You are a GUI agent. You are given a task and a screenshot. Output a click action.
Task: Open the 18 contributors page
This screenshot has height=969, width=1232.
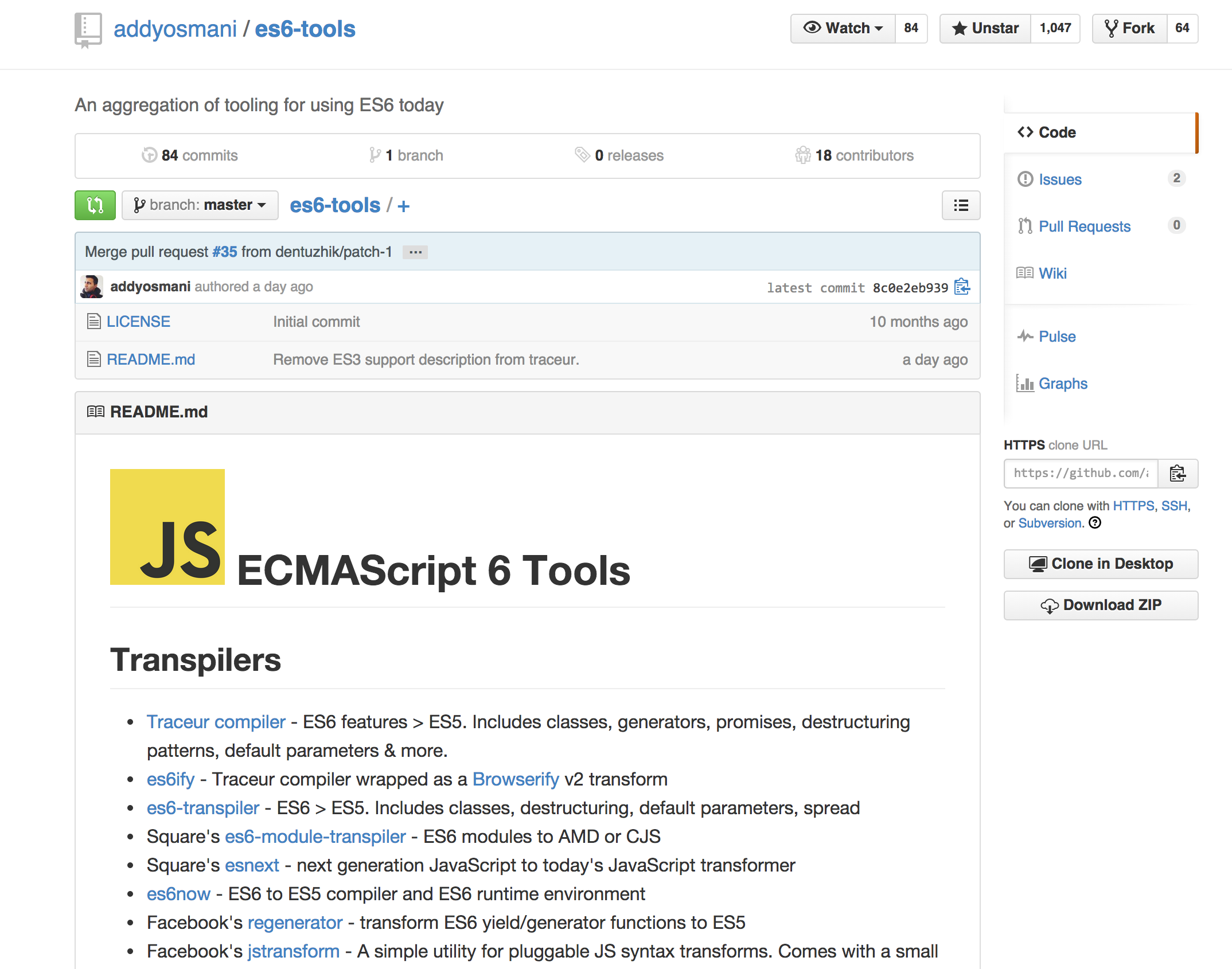tap(855, 155)
